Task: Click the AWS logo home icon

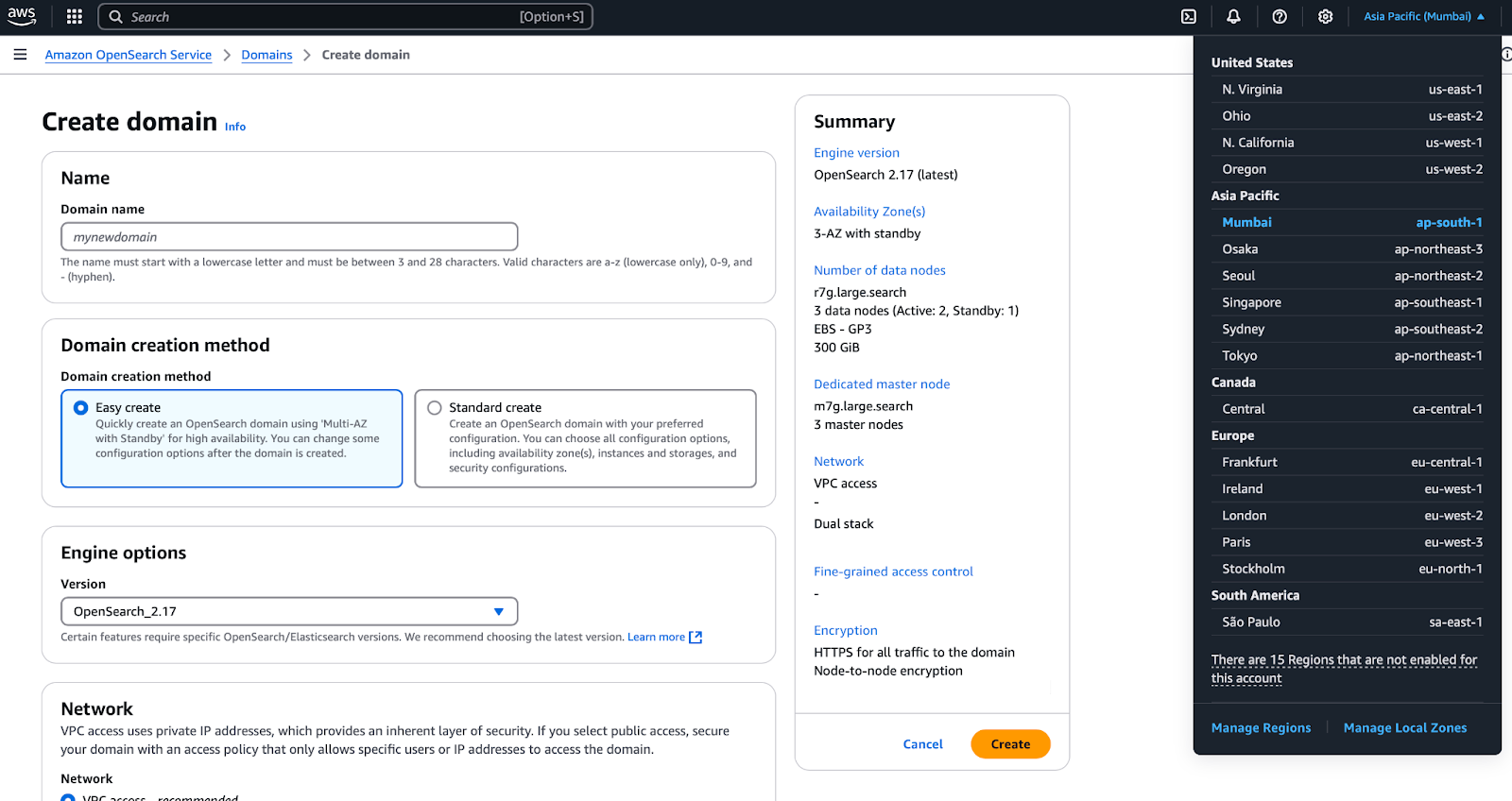Action: (x=22, y=16)
